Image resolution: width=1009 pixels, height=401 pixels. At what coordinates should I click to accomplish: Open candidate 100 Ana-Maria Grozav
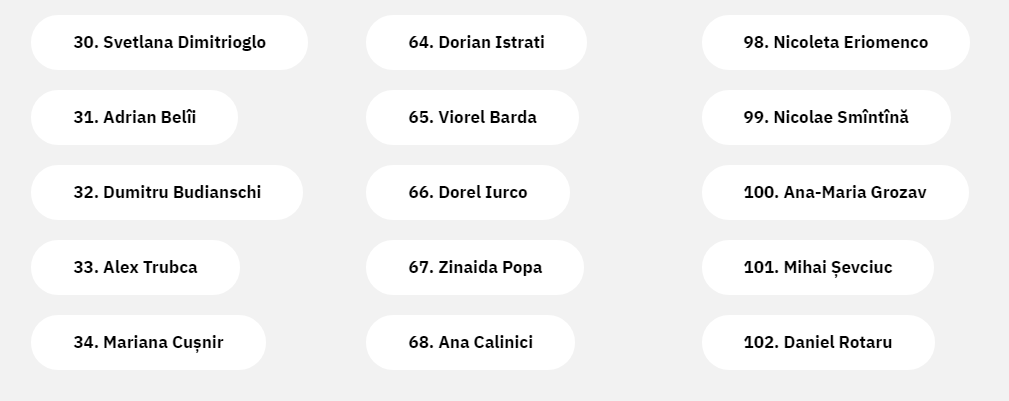tap(835, 192)
